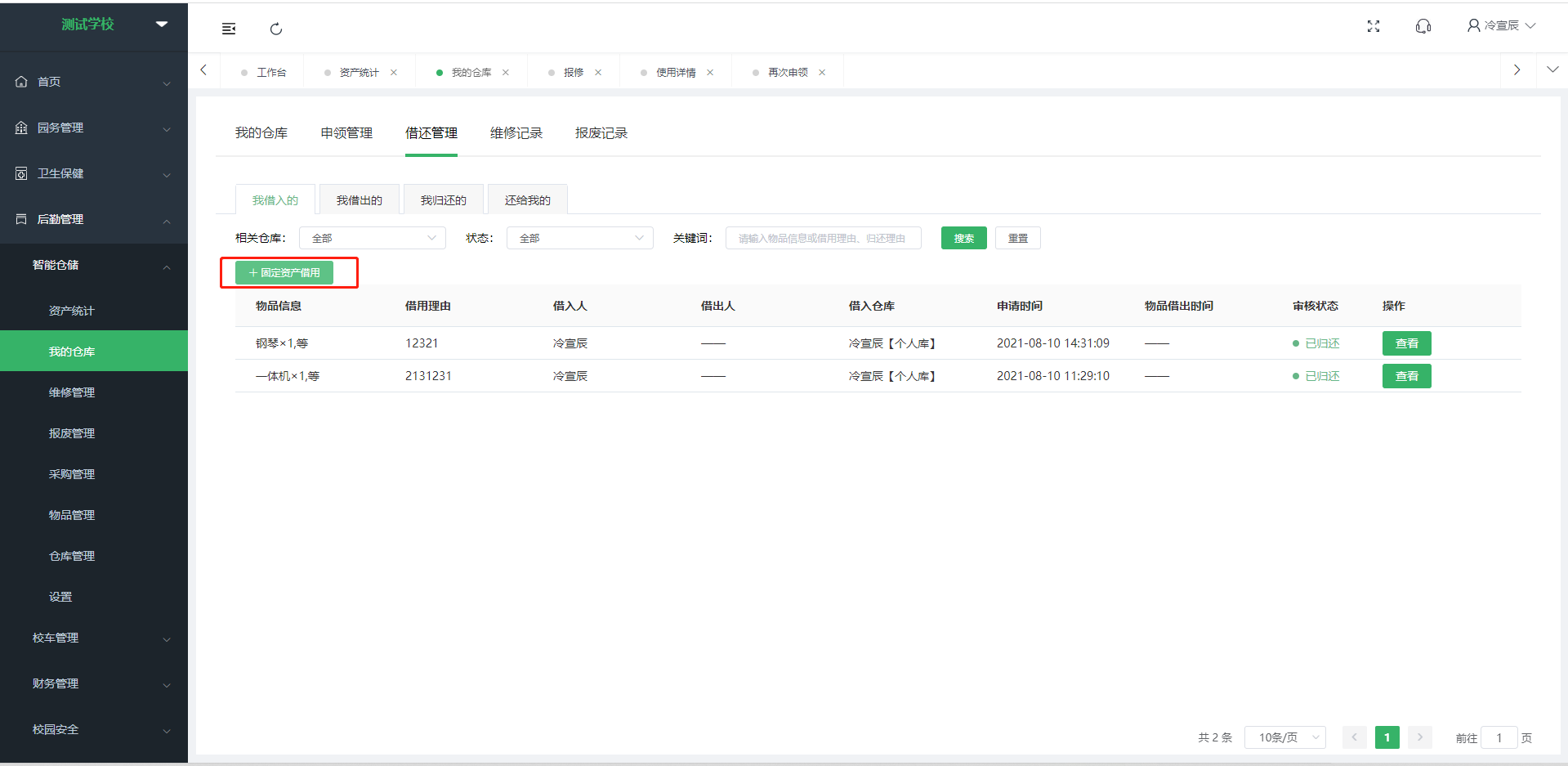Go to next page arrow
The width and height of the screenshot is (1568, 766).
(x=1420, y=737)
